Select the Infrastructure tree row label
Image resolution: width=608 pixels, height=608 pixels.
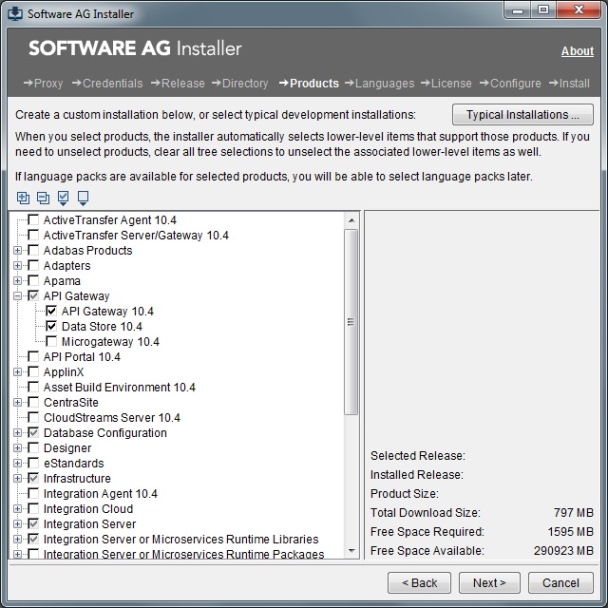[77, 478]
